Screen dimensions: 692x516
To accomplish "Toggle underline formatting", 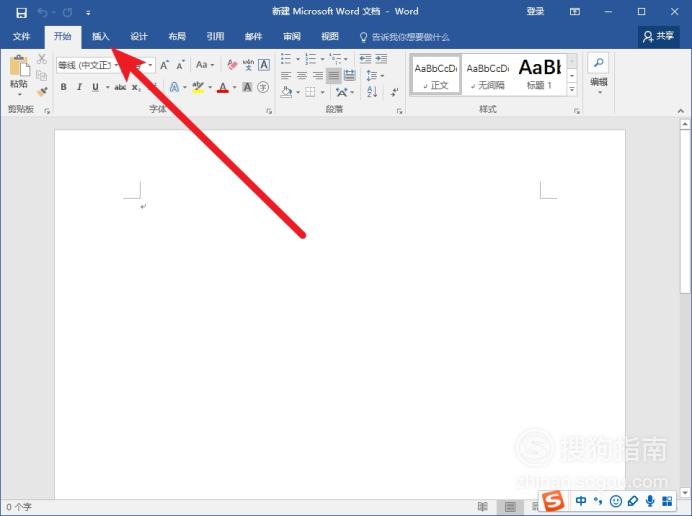I will pyautogui.click(x=95, y=87).
